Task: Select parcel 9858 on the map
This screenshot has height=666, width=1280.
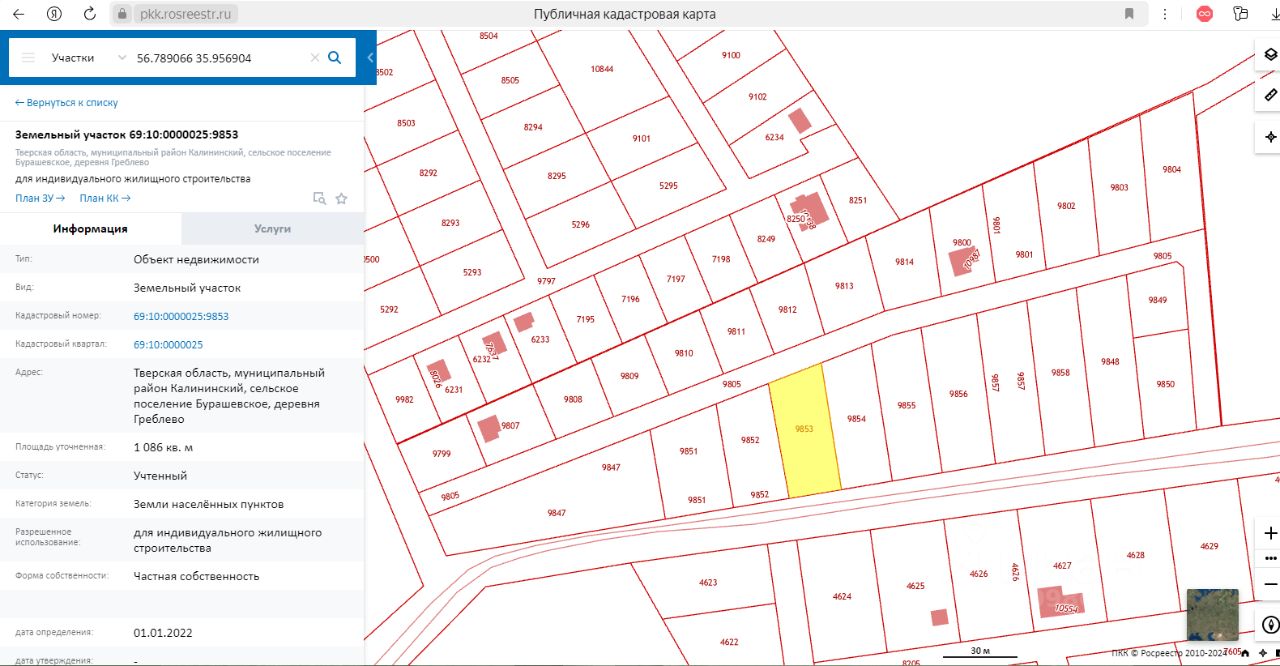Action: (x=1060, y=373)
